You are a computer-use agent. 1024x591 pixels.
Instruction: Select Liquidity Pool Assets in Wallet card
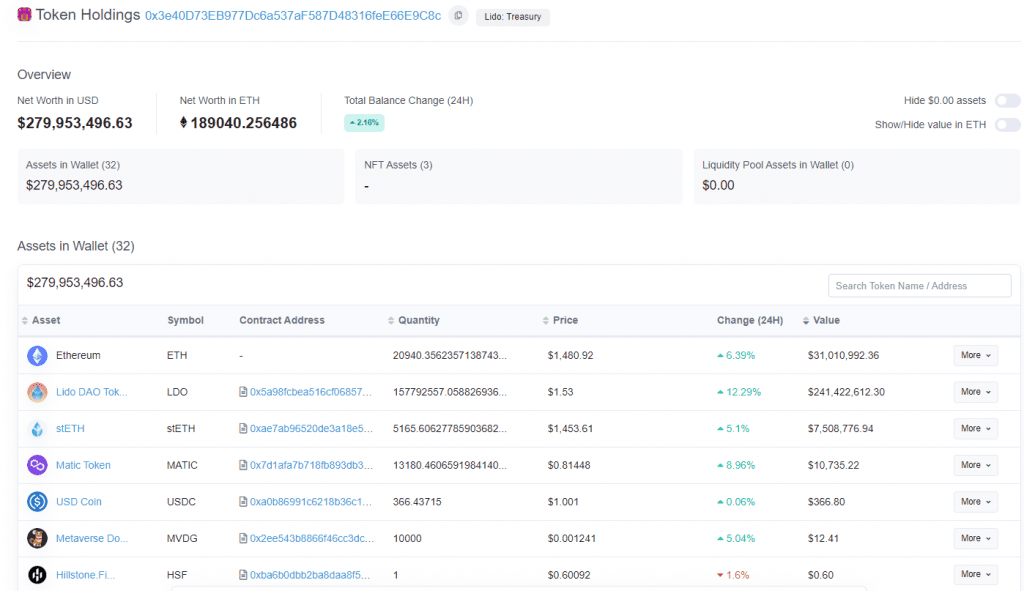[857, 176]
